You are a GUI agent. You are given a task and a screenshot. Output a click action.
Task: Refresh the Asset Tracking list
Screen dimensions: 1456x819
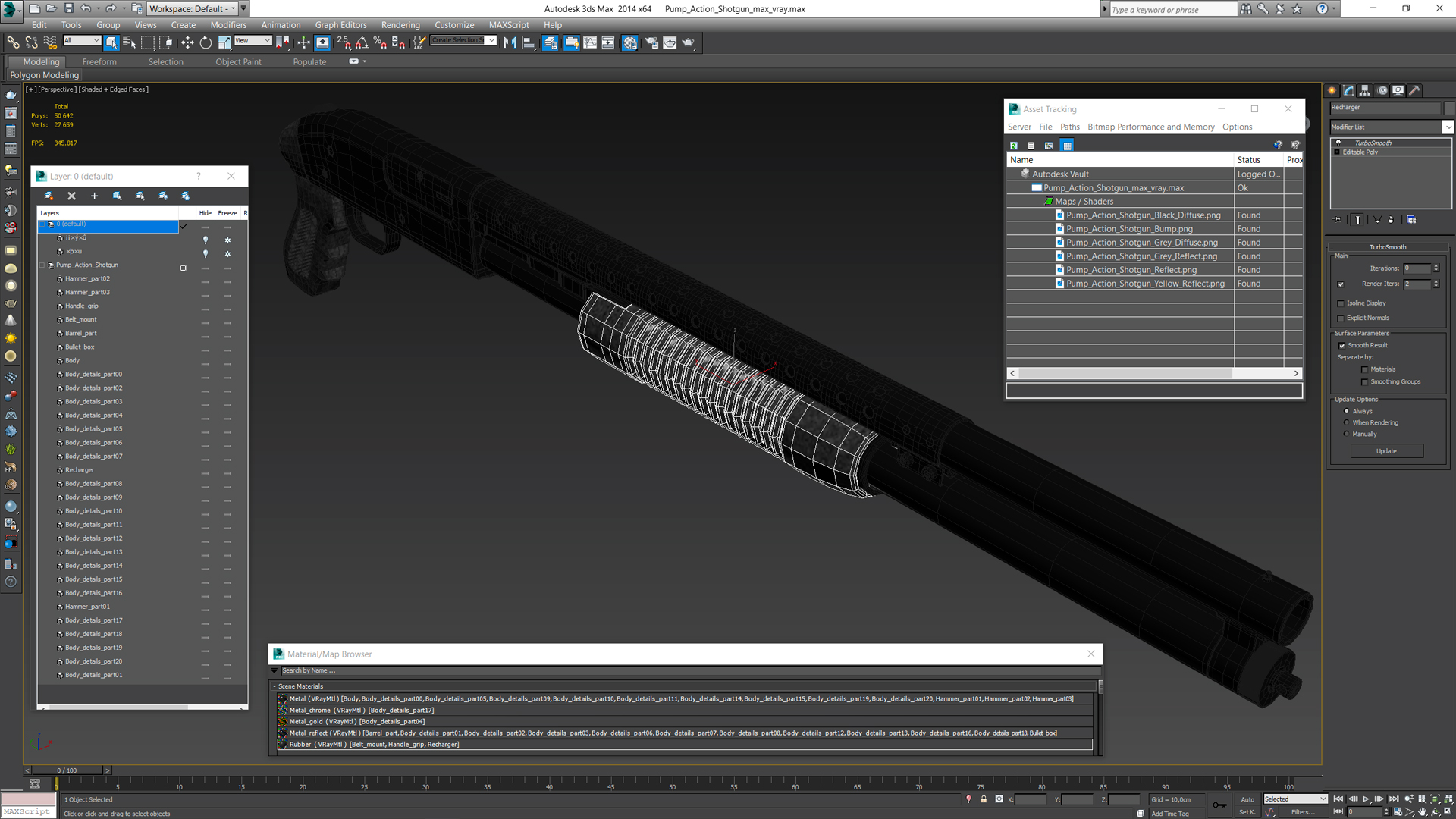(1013, 146)
